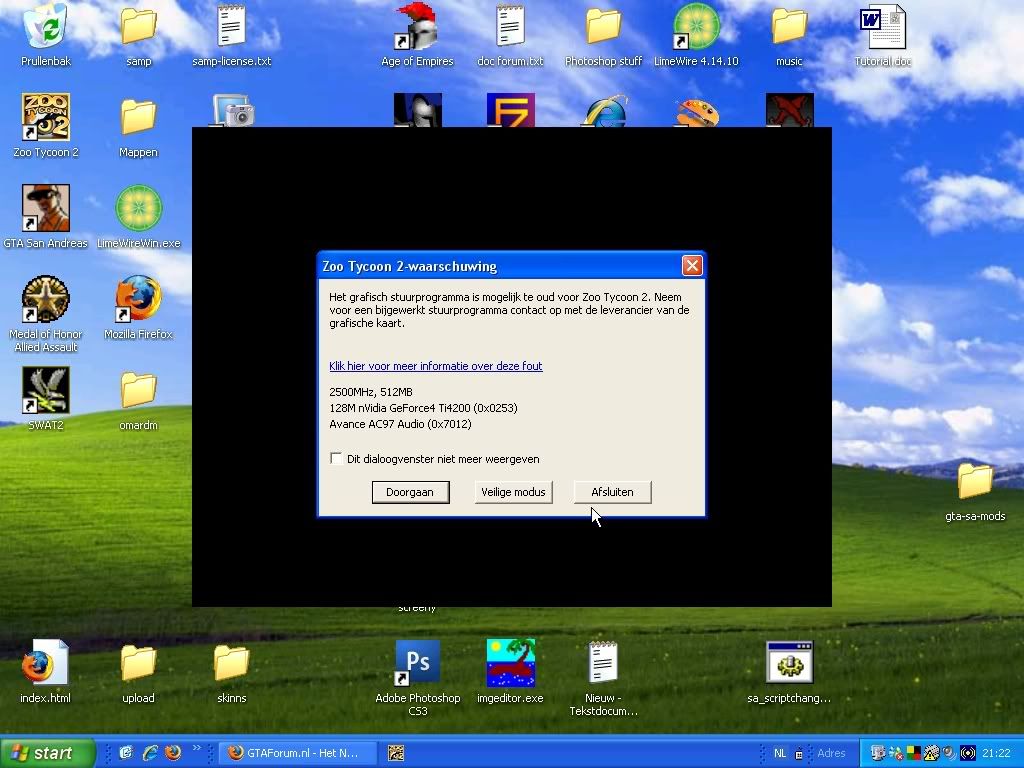Click '128M nVidia GeForce4 Ti4200' text
The image size is (1024, 768).
click(423, 408)
